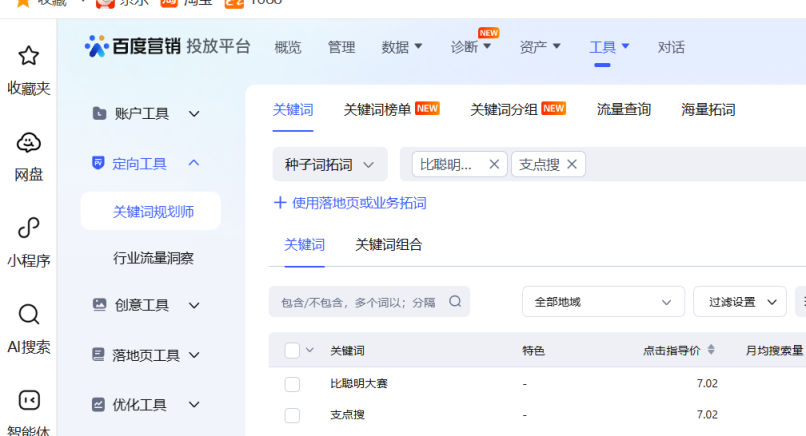Remove the 比聪明... seed word tag
This screenshot has width=806, height=436.
(494, 164)
